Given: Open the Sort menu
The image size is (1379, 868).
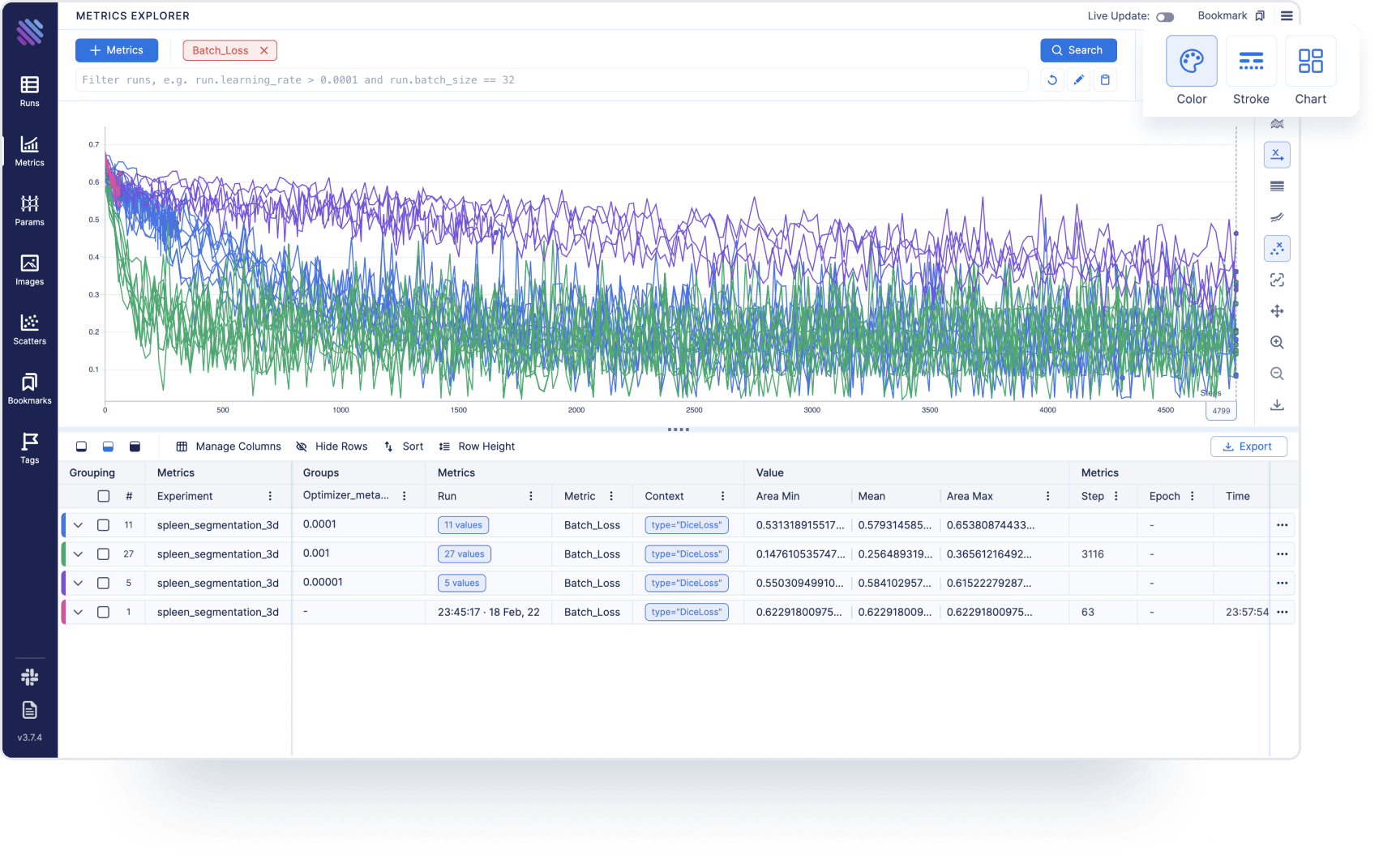Looking at the screenshot, I should click(x=404, y=447).
